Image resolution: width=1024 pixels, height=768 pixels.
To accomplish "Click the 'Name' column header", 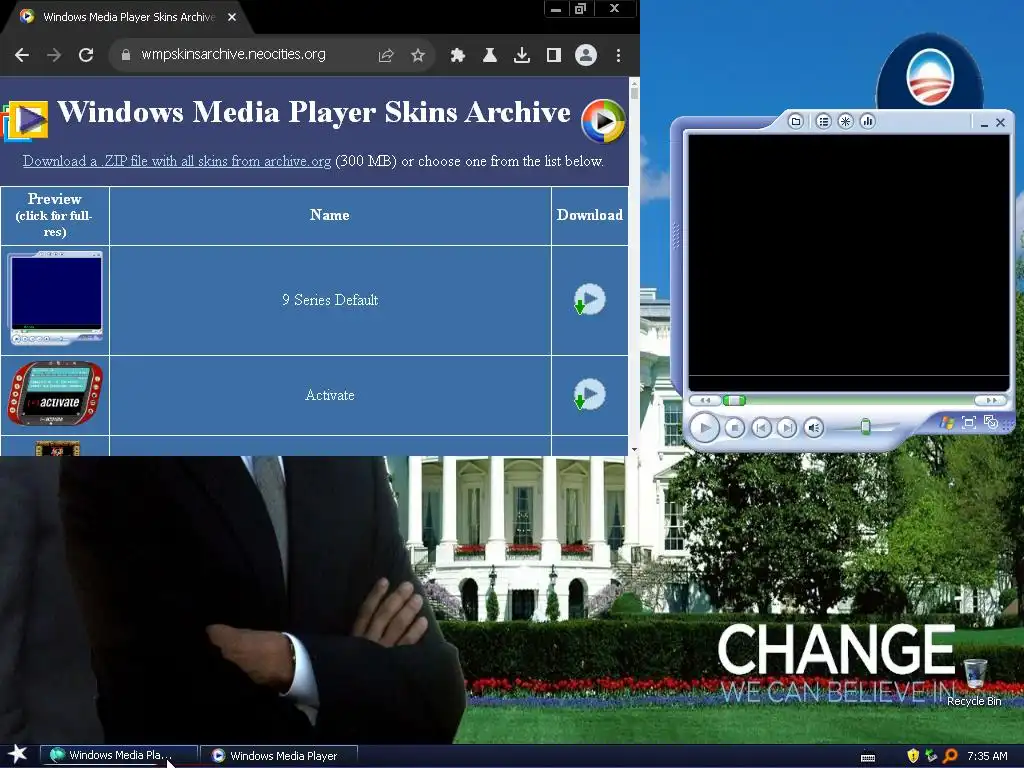I will [x=330, y=215].
